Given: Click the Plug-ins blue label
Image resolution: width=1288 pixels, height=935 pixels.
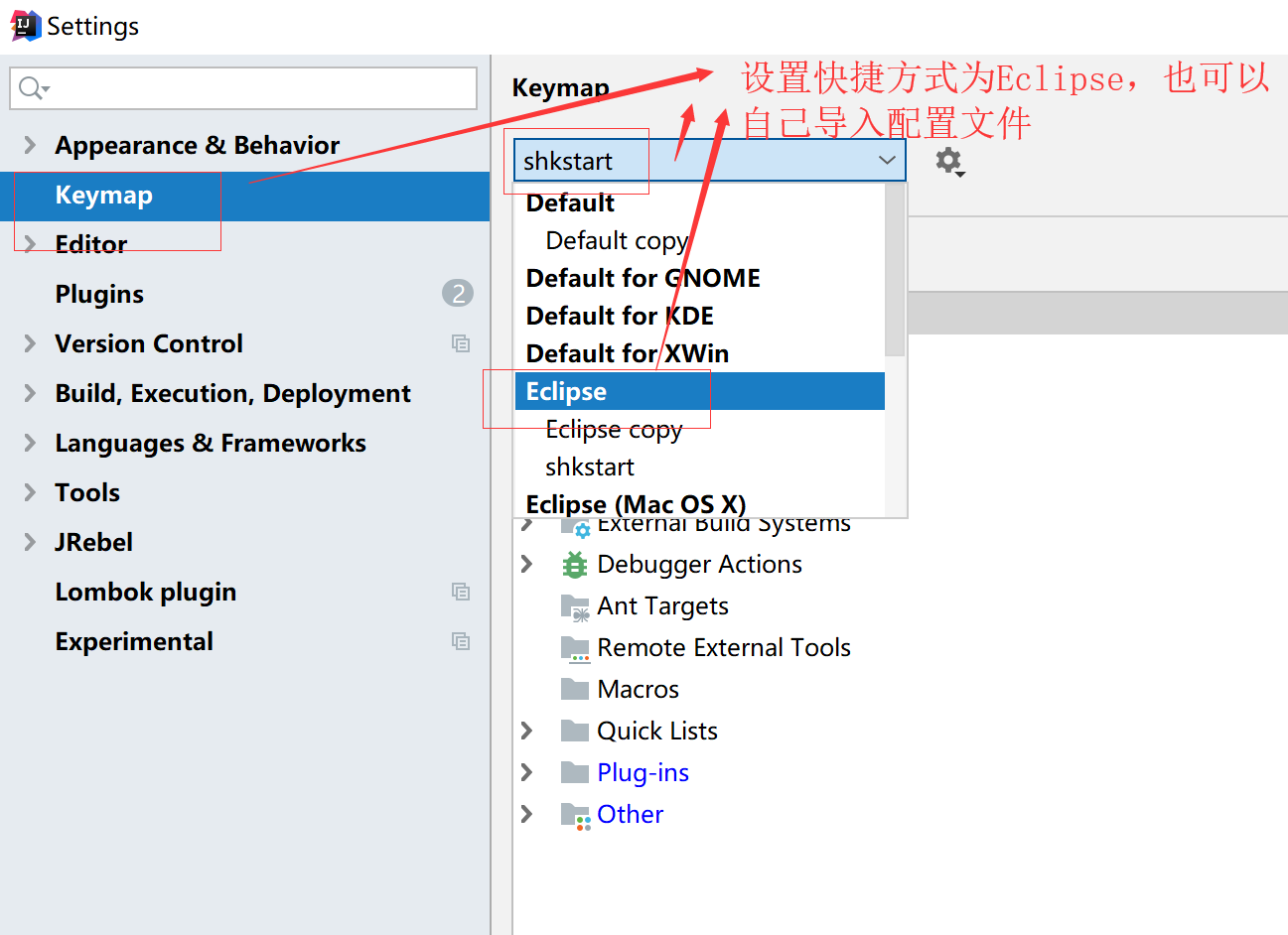Looking at the screenshot, I should (x=643, y=772).
